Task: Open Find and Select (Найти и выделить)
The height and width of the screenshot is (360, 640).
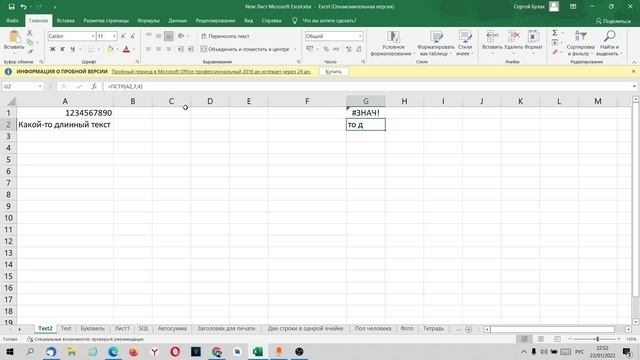Action: coord(609,43)
